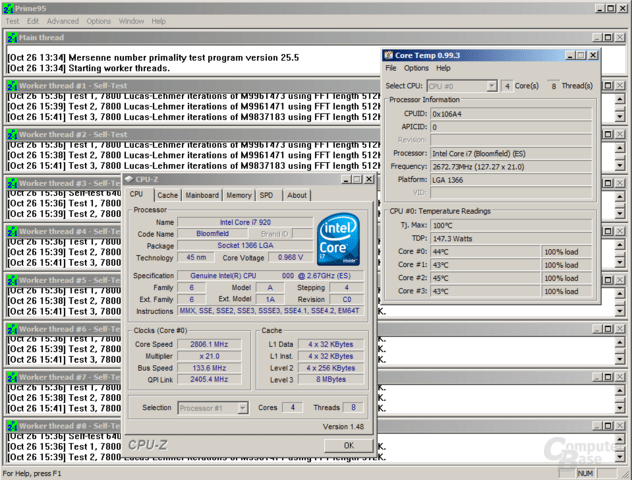This screenshot has width=632, height=480.
Task: Click the CPUID field showing 0x106A4
Action: point(511,114)
